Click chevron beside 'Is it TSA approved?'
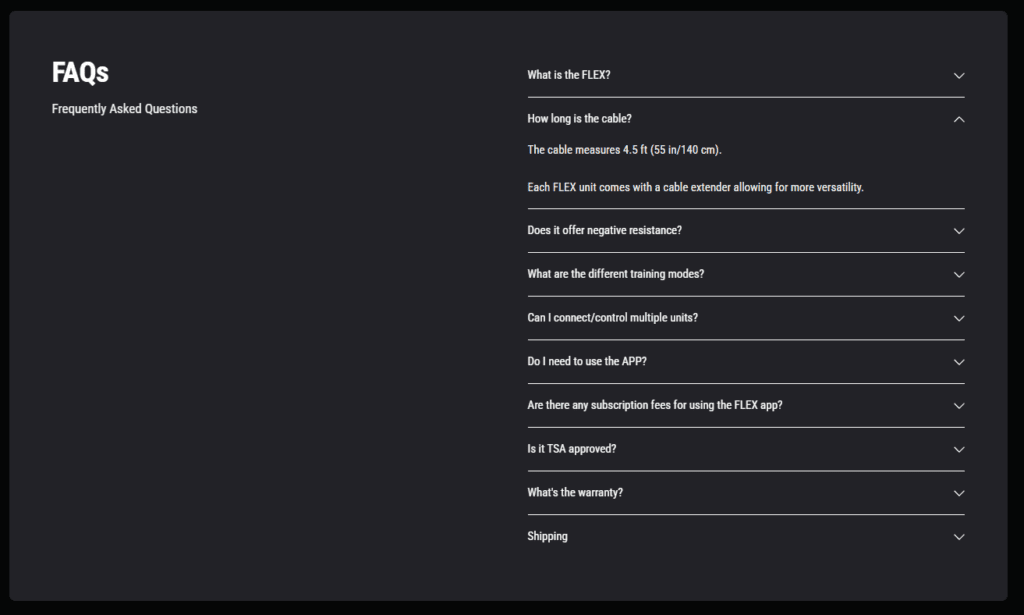Viewport: 1024px width, 615px height. click(959, 450)
